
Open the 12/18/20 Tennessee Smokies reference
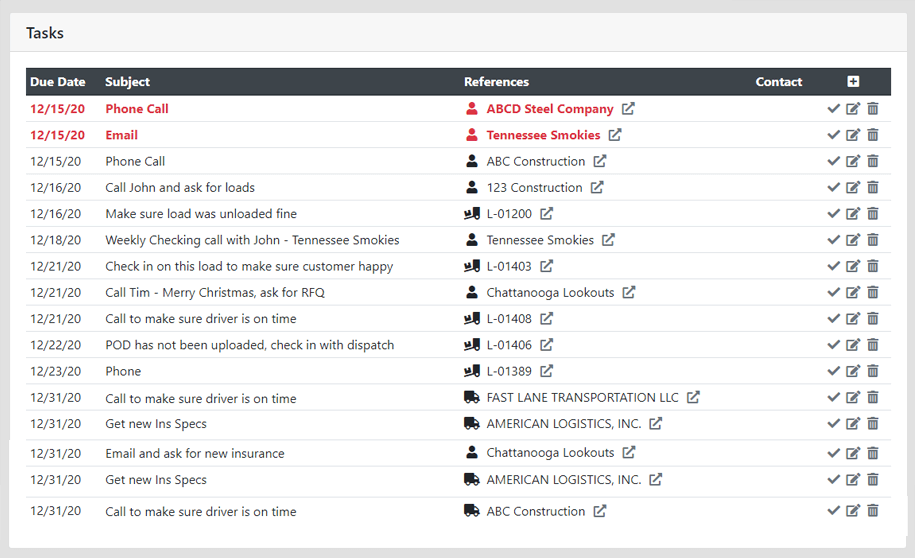[540, 240]
